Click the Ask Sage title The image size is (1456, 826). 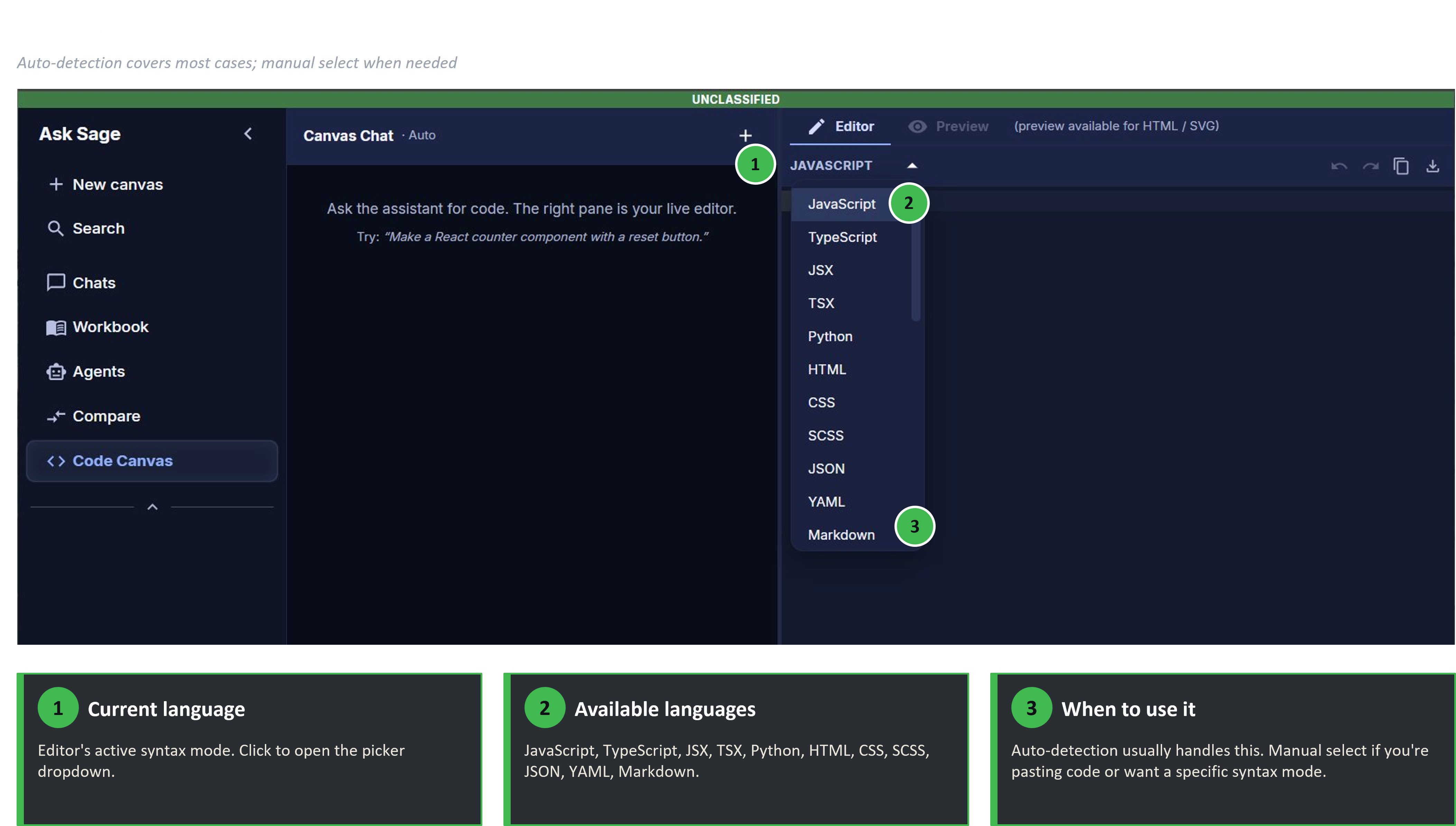[x=80, y=134]
